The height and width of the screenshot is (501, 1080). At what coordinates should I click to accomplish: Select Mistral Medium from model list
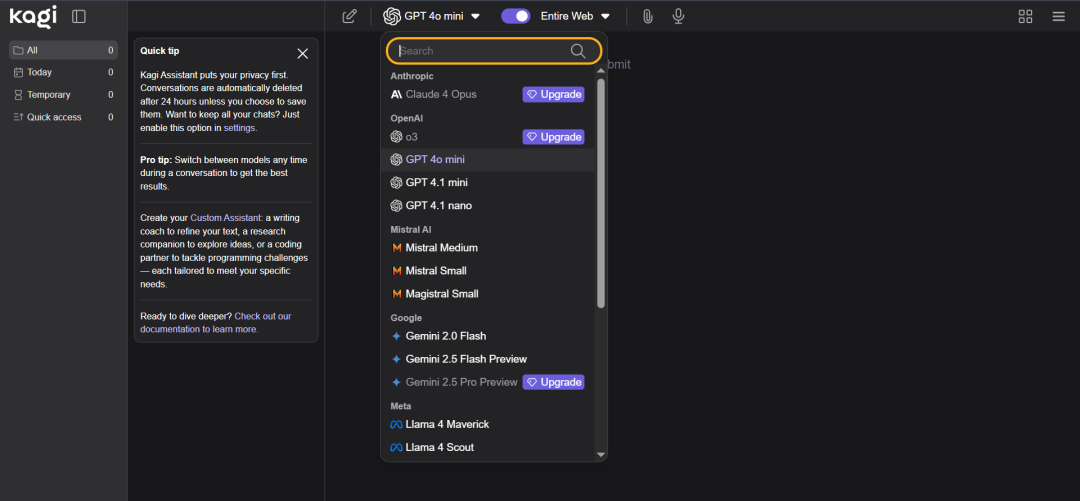pyautogui.click(x=441, y=248)
